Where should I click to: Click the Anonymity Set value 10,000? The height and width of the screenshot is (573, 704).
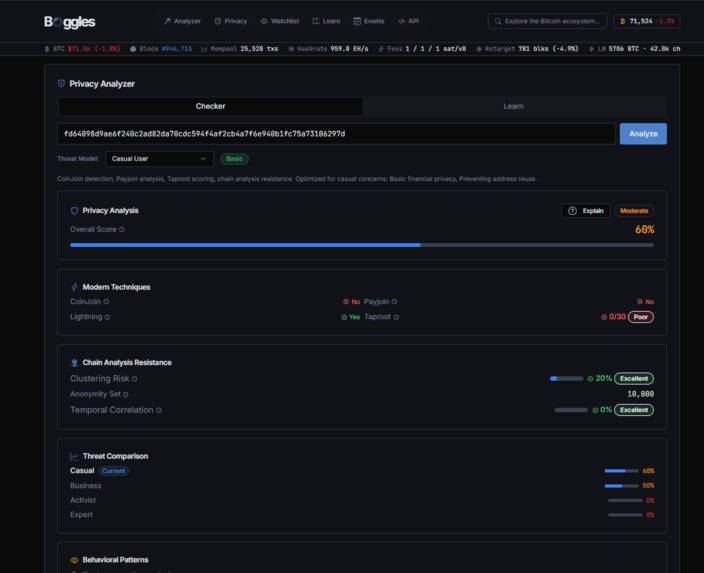[640, 394]
